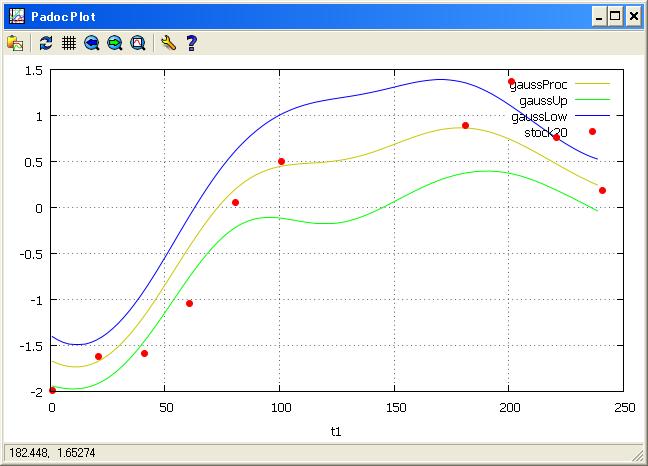Apply the next zoom settings

(x=115, y=43)
